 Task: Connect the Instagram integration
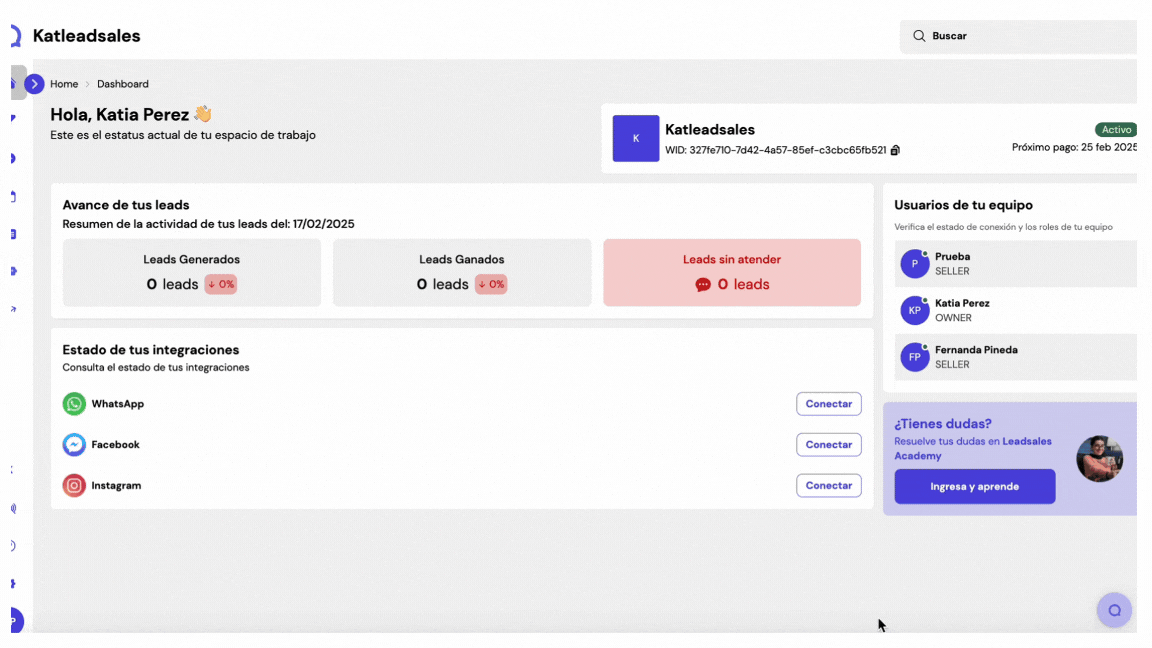(828, 486)
